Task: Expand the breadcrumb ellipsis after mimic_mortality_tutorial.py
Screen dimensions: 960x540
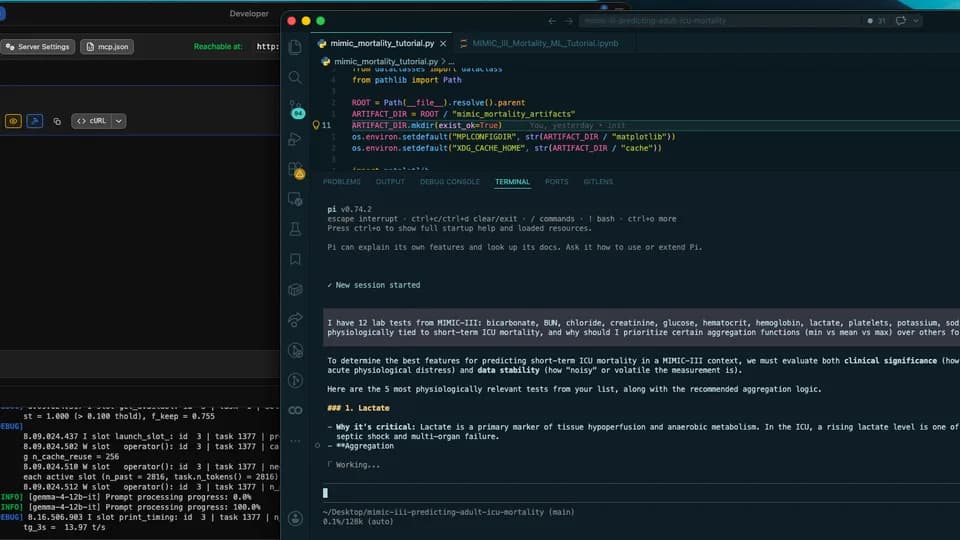Action: 451,62
